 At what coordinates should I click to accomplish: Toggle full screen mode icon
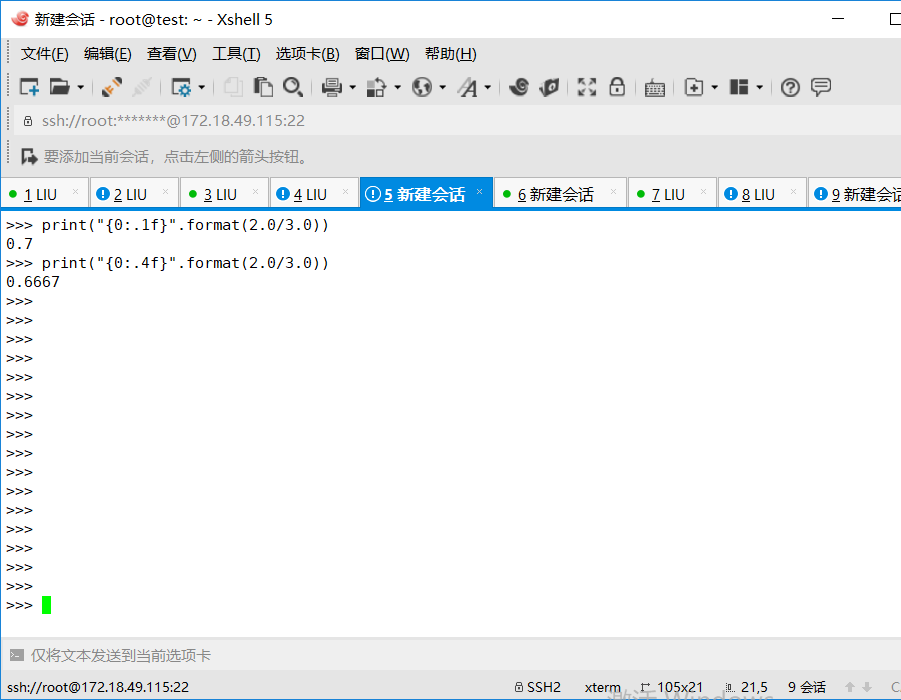pos(587,87)
